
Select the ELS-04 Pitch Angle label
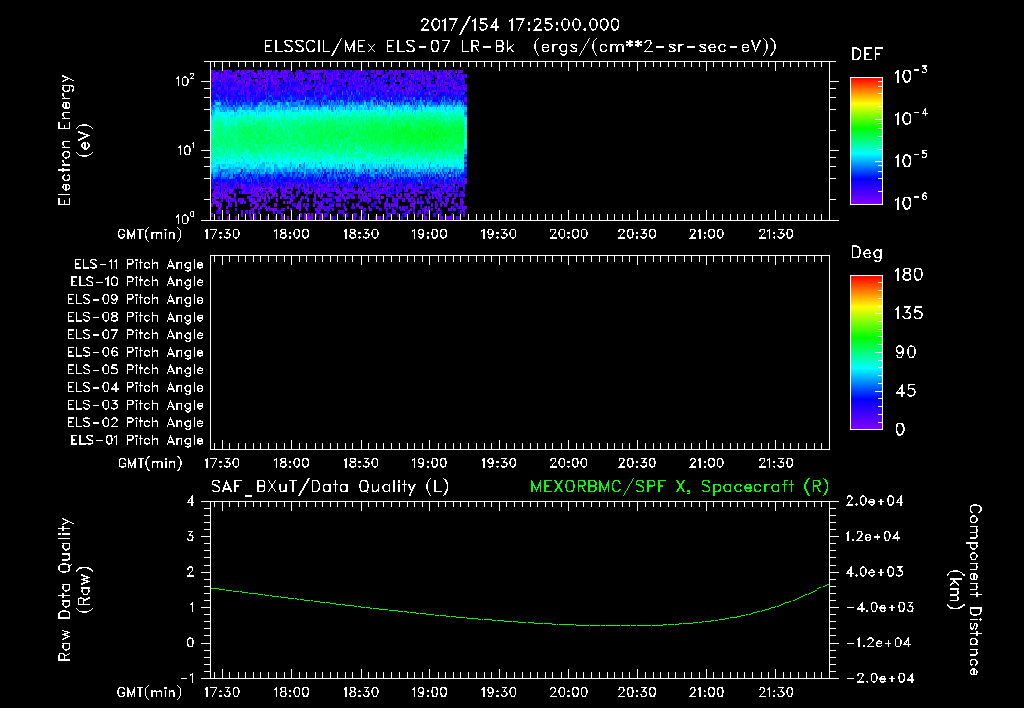135,387
